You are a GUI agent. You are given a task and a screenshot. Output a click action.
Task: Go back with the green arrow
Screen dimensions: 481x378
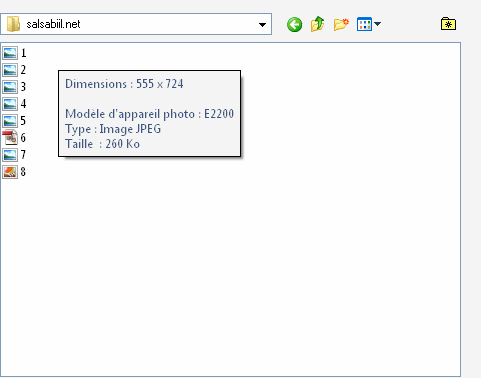[x=294, y=24]
